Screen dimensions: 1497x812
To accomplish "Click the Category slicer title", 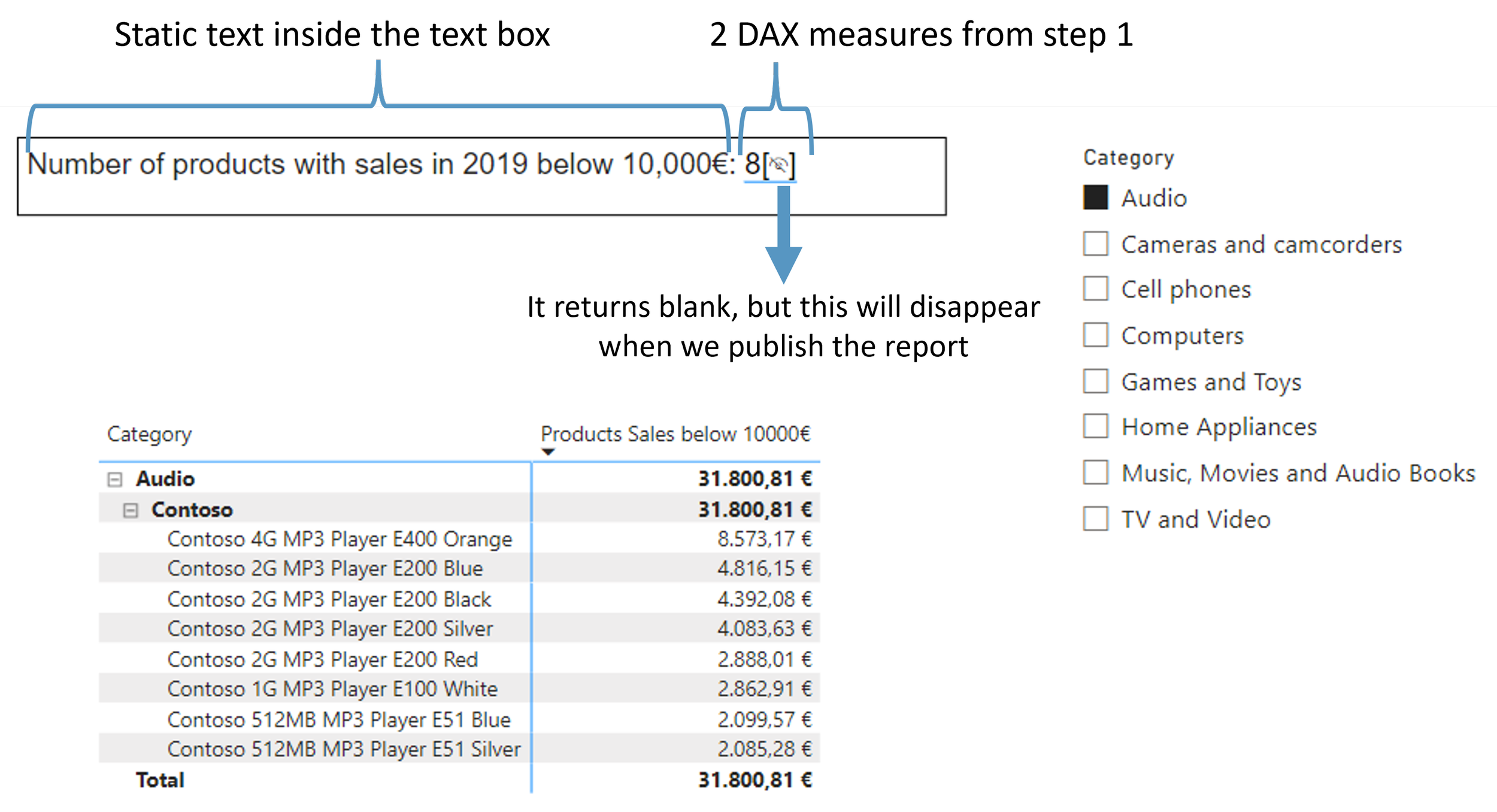I will (x=1128, y=157).
